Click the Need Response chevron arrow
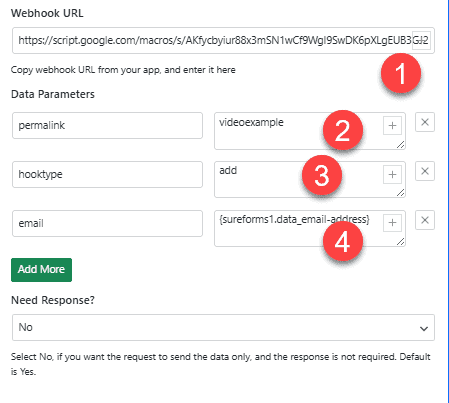 coord(424,329)
